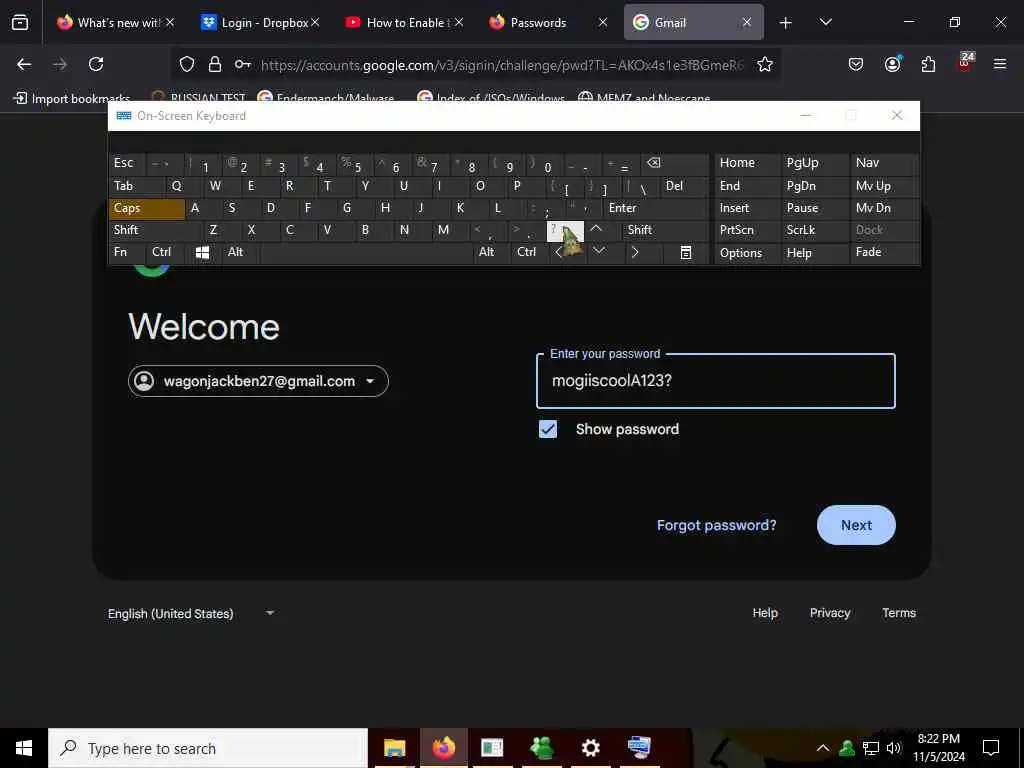Screen dimensions: 1024x768
Task: Expand the wagonjackben27@gmail.com account switcher
Action: click(258, 381)
